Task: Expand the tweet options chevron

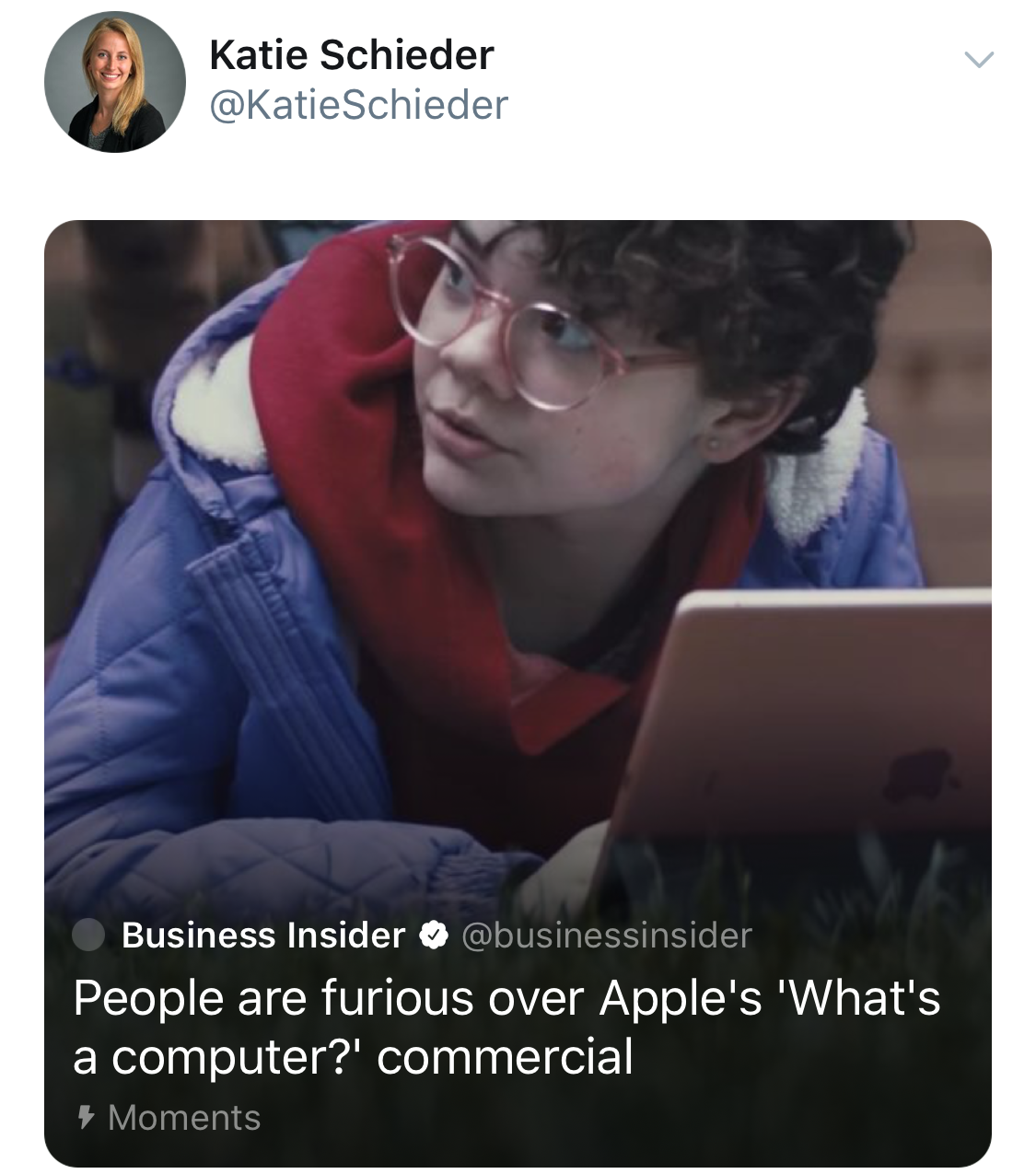Action: coord(978,61)
